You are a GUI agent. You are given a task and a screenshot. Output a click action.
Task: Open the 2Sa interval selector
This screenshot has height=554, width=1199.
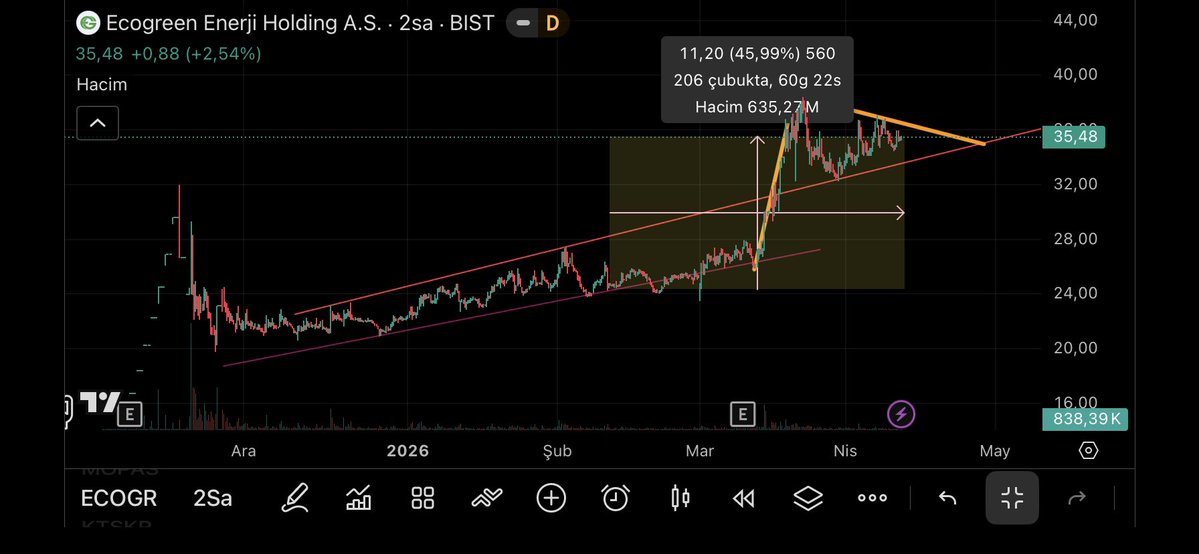(x=213, y=499)
